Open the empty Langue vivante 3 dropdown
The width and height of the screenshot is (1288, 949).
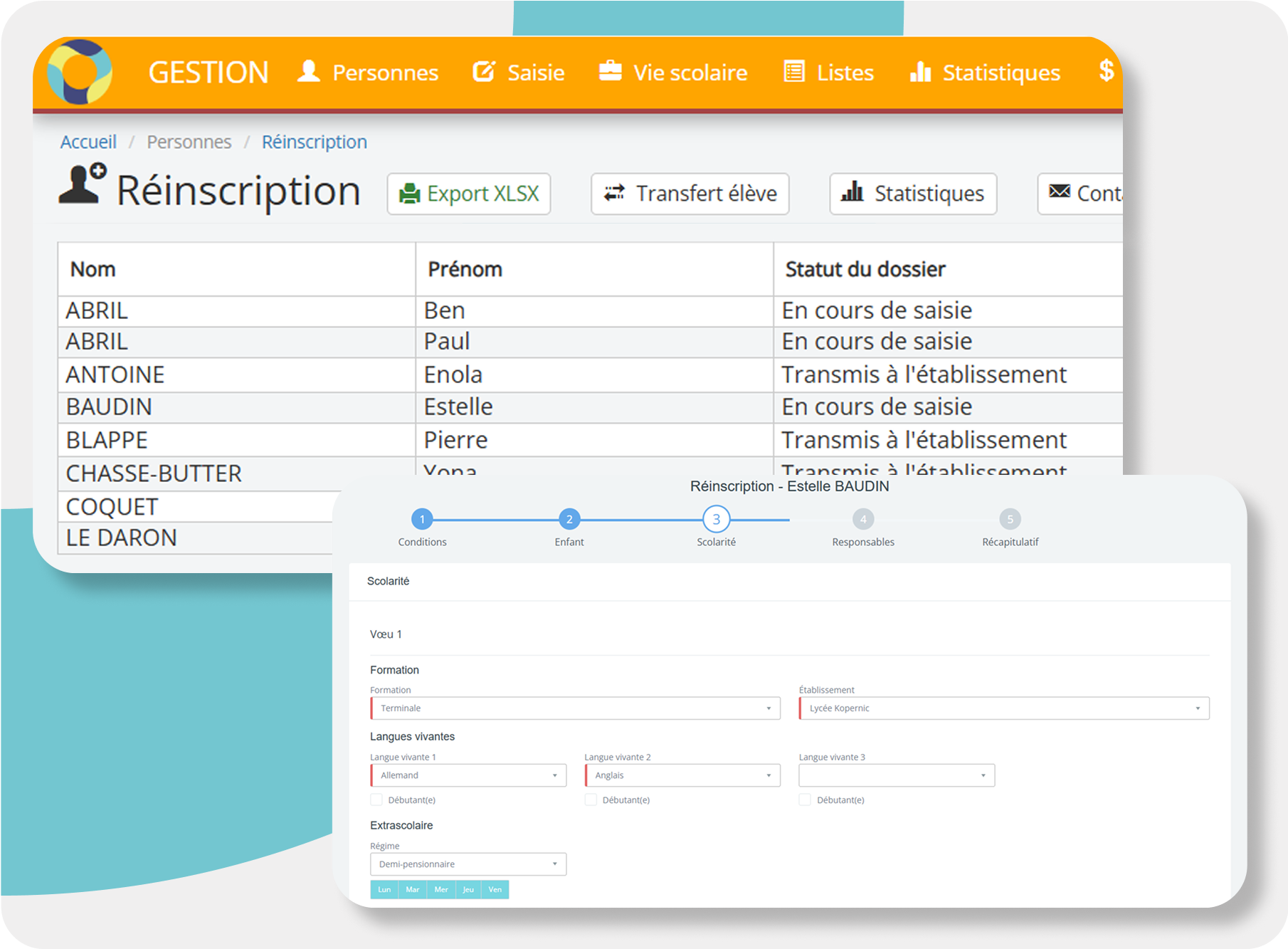coord(897,775)
